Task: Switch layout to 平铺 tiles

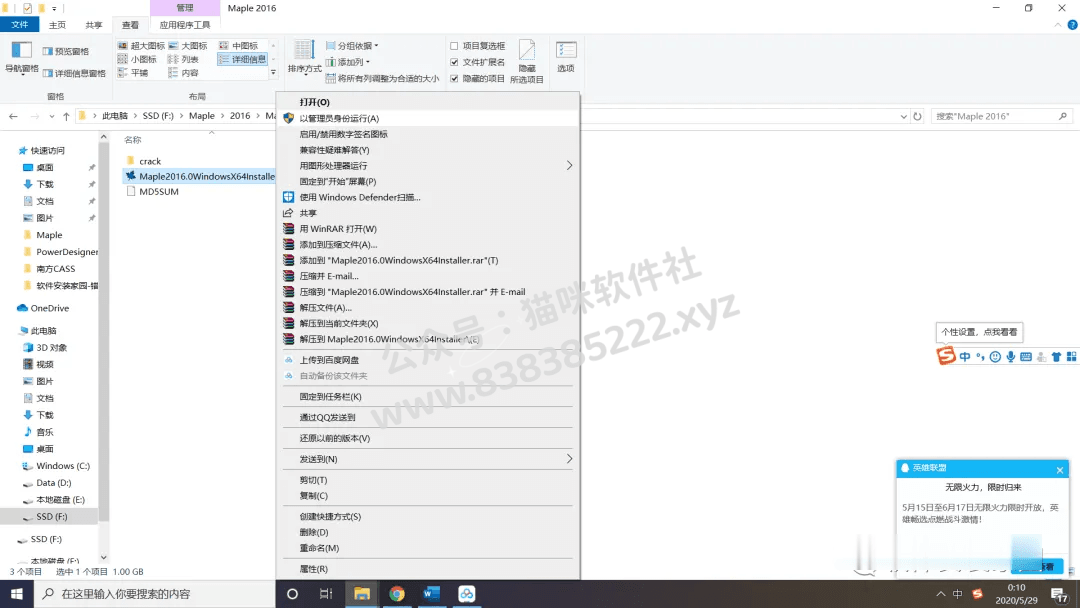Action: pos(133,72)
